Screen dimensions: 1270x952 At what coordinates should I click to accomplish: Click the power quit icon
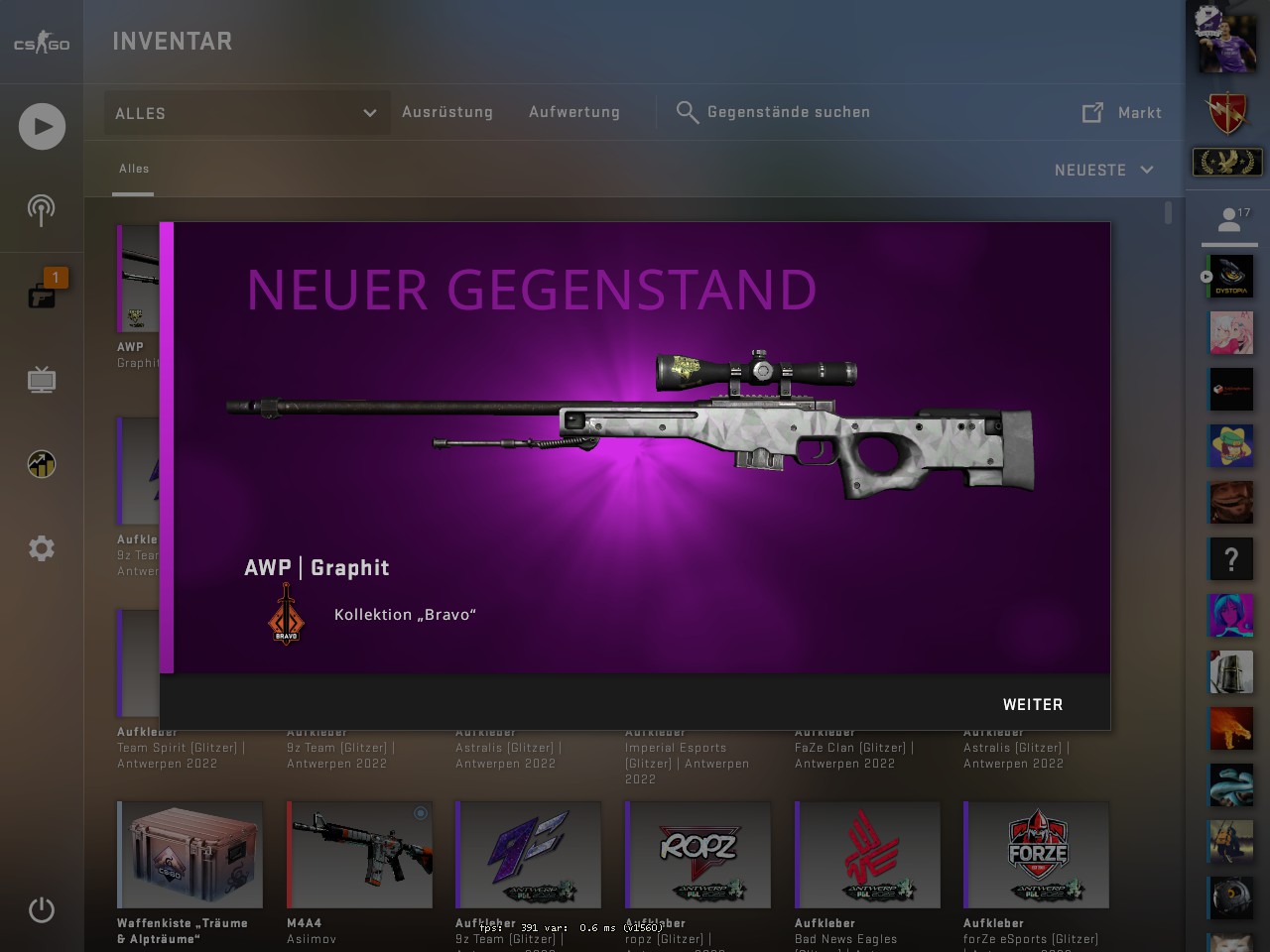[42, 909]
